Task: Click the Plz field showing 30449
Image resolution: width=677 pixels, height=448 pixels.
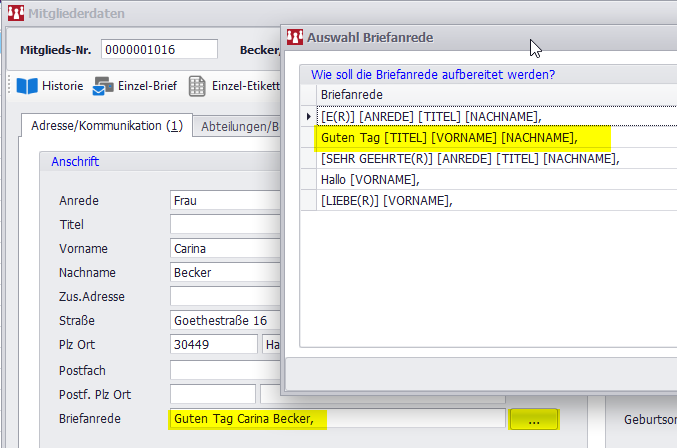Action: [213, 344]
